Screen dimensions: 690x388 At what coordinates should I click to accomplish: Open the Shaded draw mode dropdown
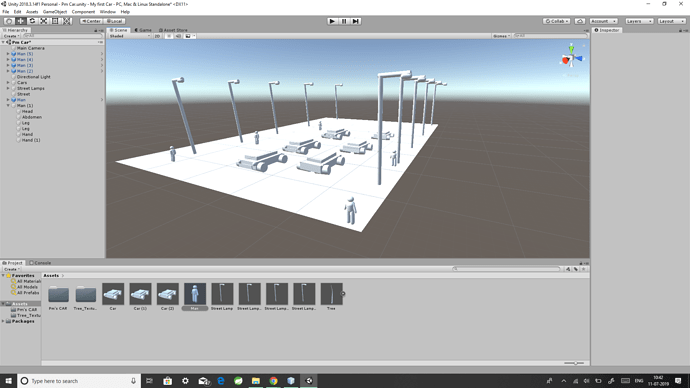129,36
